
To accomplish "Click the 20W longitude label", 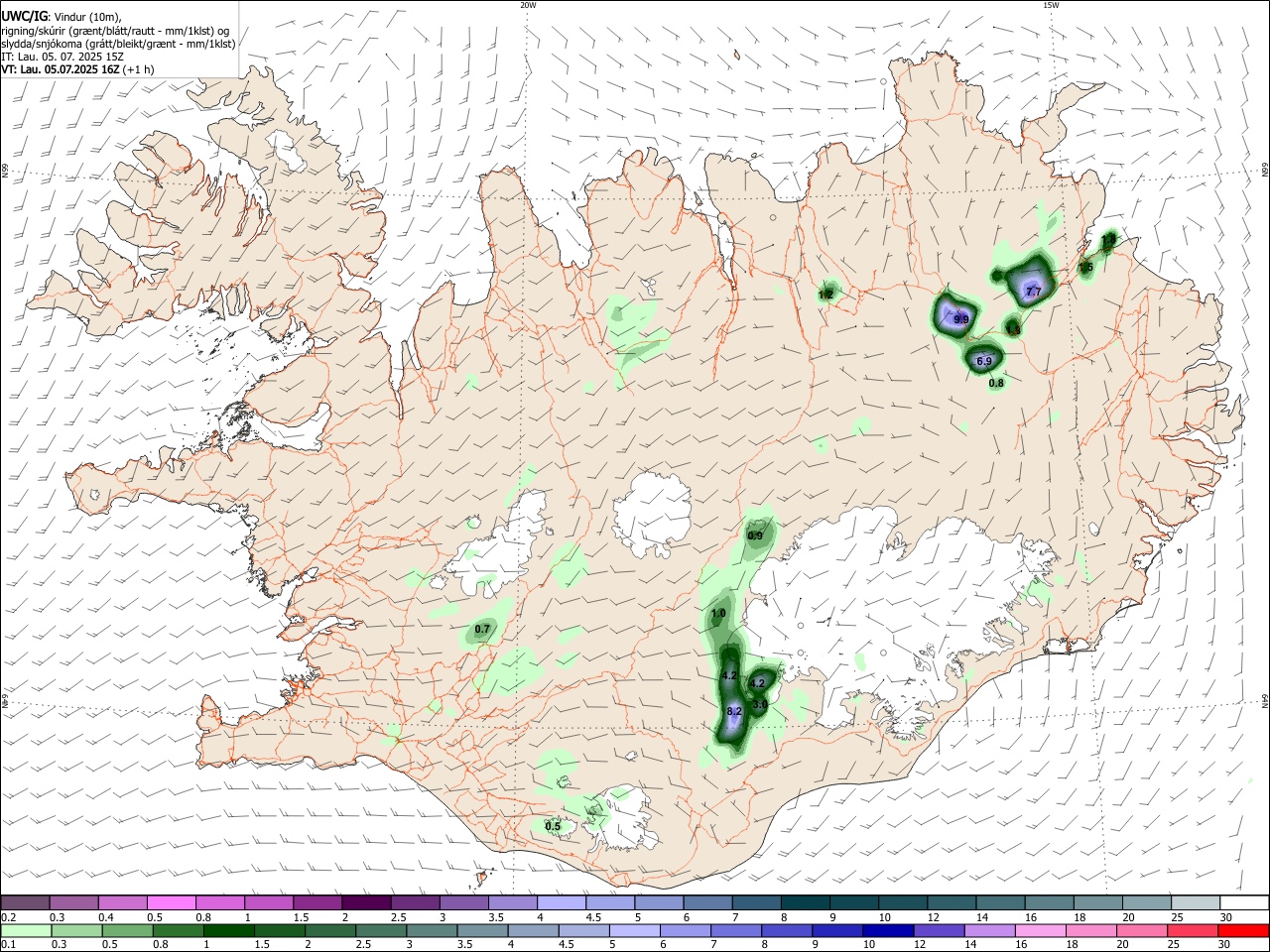I will click(x=528, y=5).
